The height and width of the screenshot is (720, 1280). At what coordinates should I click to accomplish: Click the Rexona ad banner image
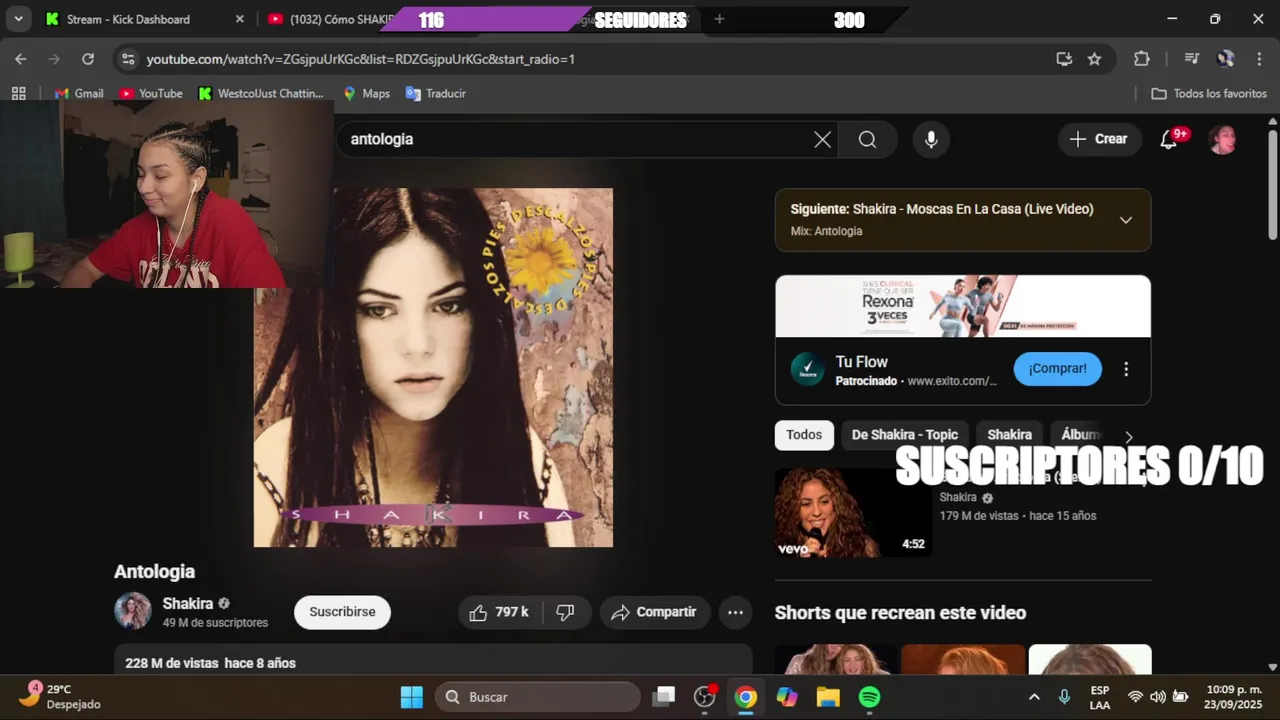963,307
